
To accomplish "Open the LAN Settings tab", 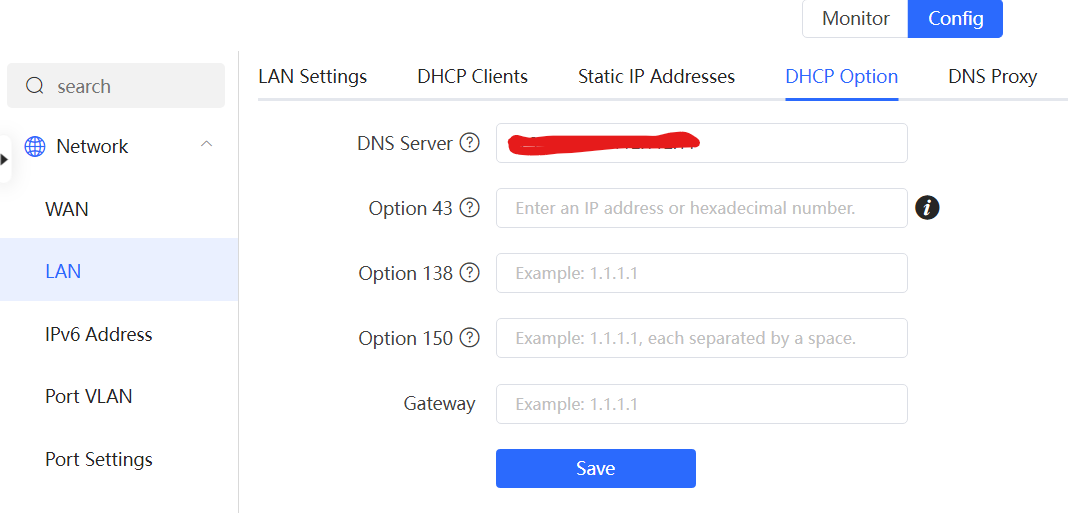I will (312, 77).
